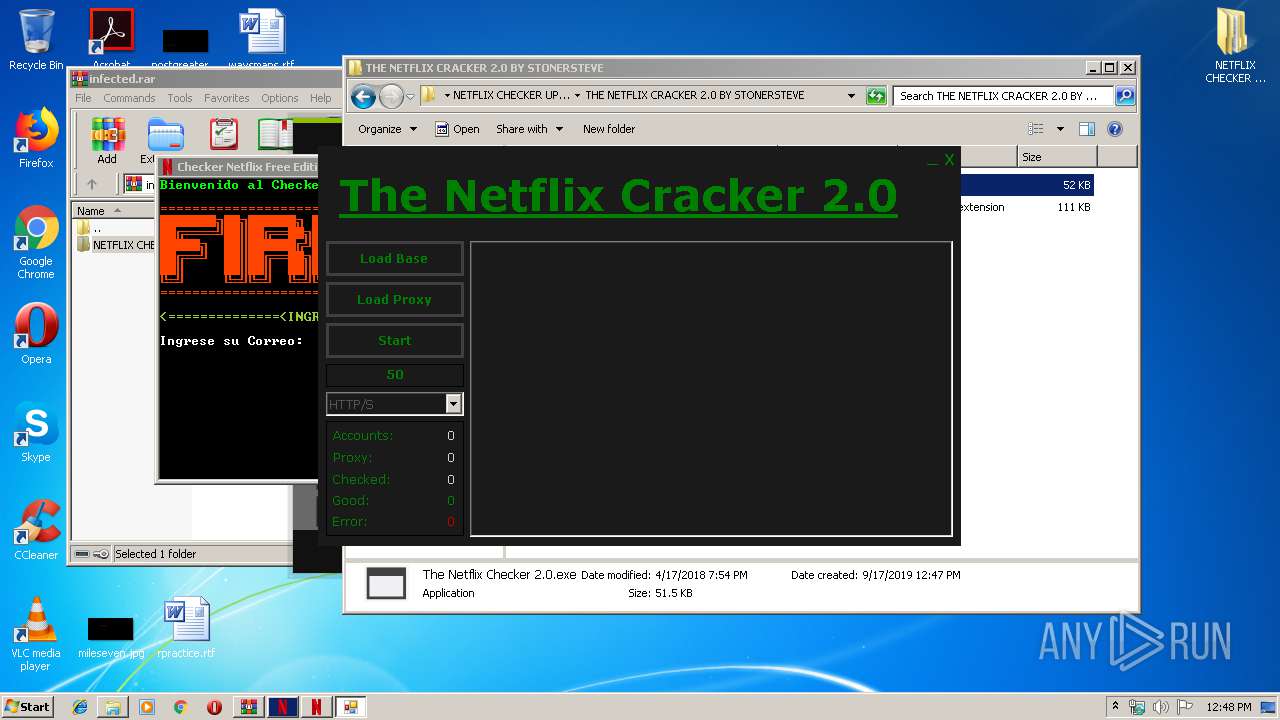Start the Netflix Cracker check

pos(395,340)
